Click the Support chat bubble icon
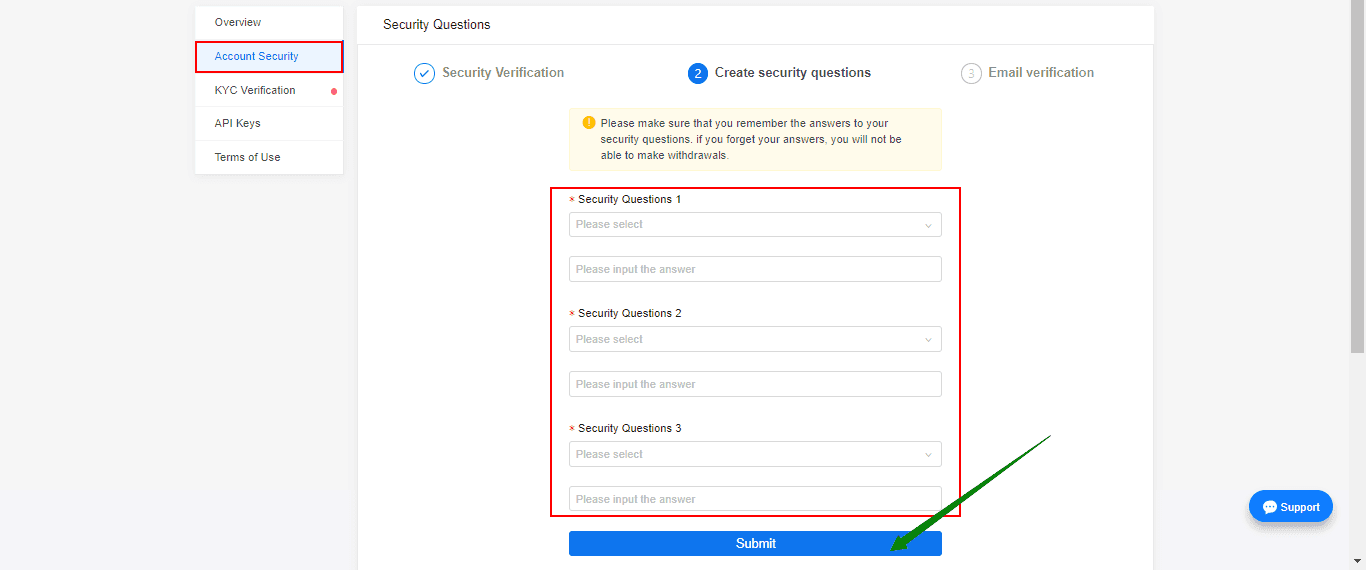This screenshot has height=570, width=1366. [x=1270, y=507]
